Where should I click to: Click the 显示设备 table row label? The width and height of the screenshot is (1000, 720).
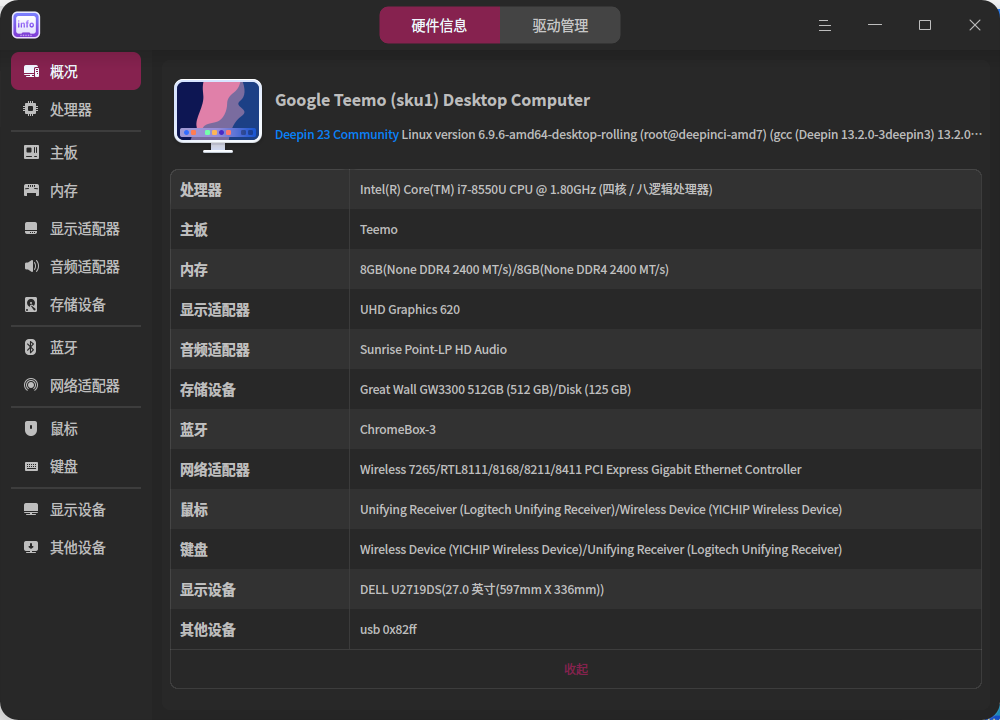(x=208, y=590)
